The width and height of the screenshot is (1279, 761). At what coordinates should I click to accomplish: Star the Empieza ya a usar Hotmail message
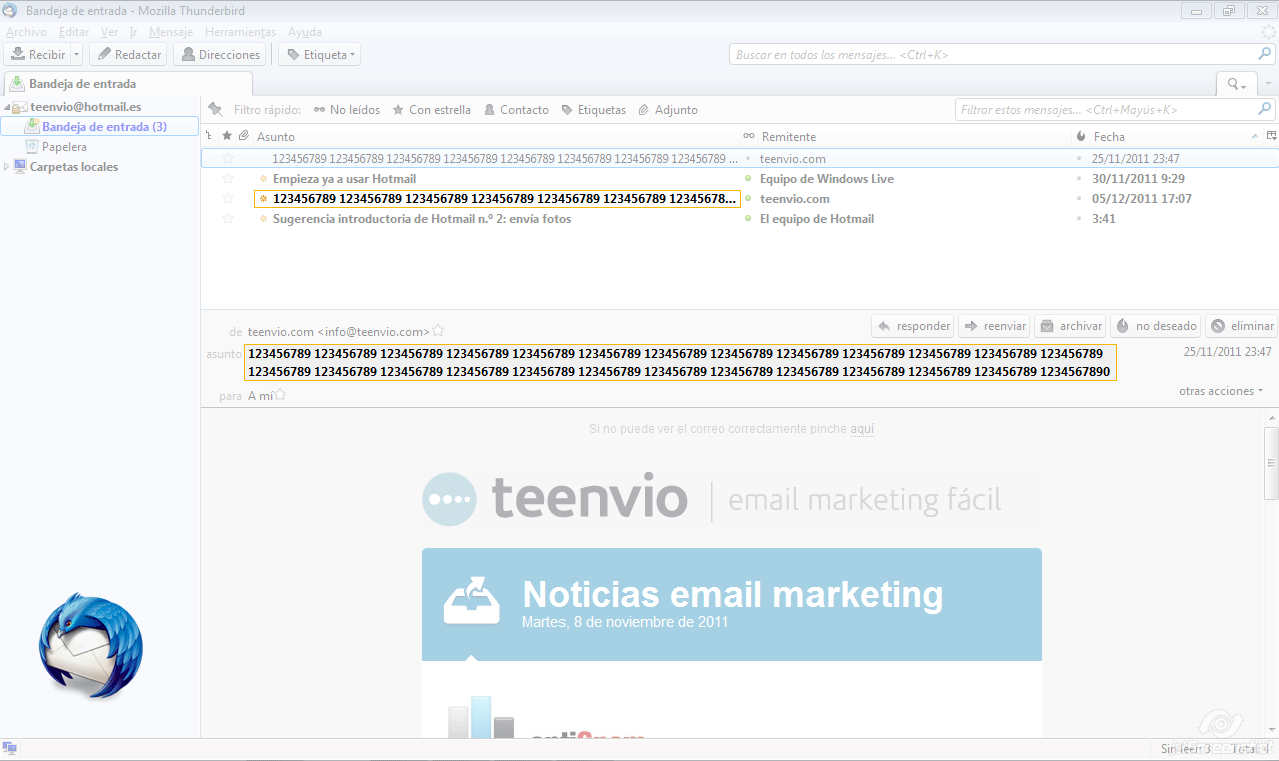pos(227,178)
